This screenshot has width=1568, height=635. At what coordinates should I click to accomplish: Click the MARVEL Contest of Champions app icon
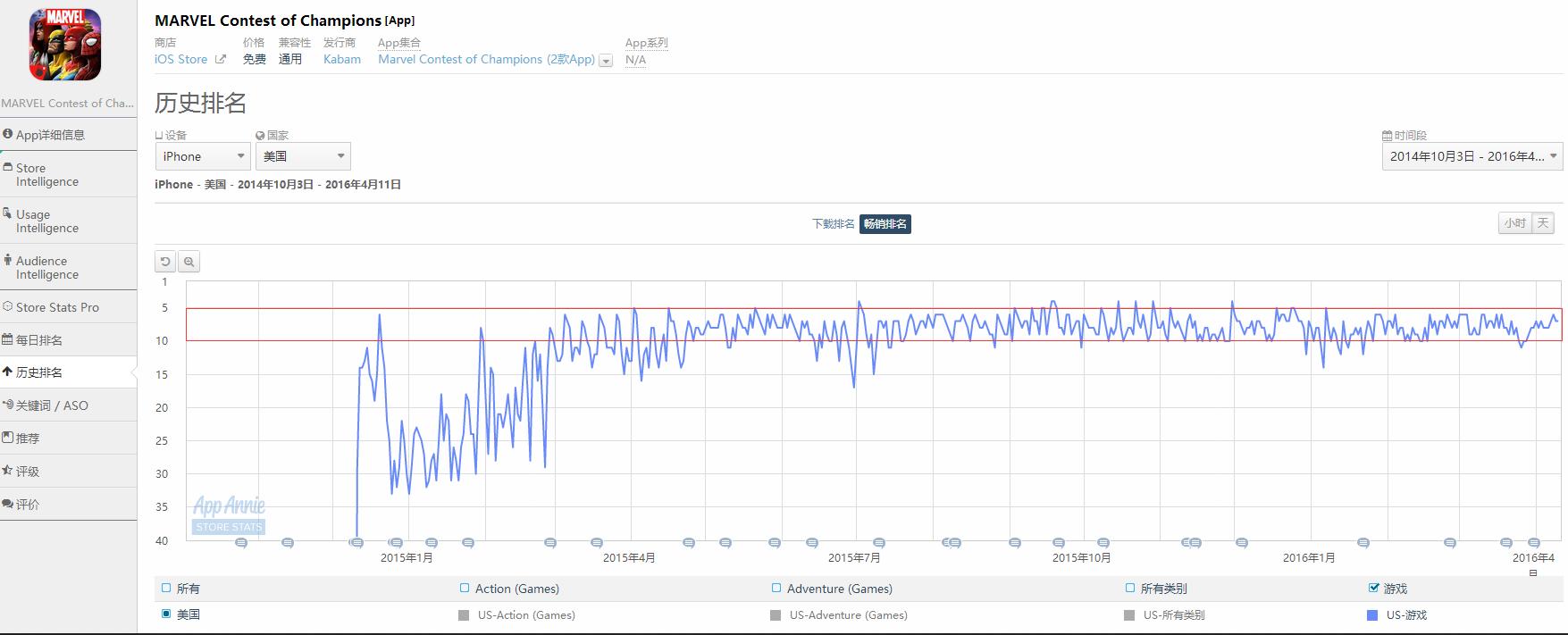[x=65, y=45]
